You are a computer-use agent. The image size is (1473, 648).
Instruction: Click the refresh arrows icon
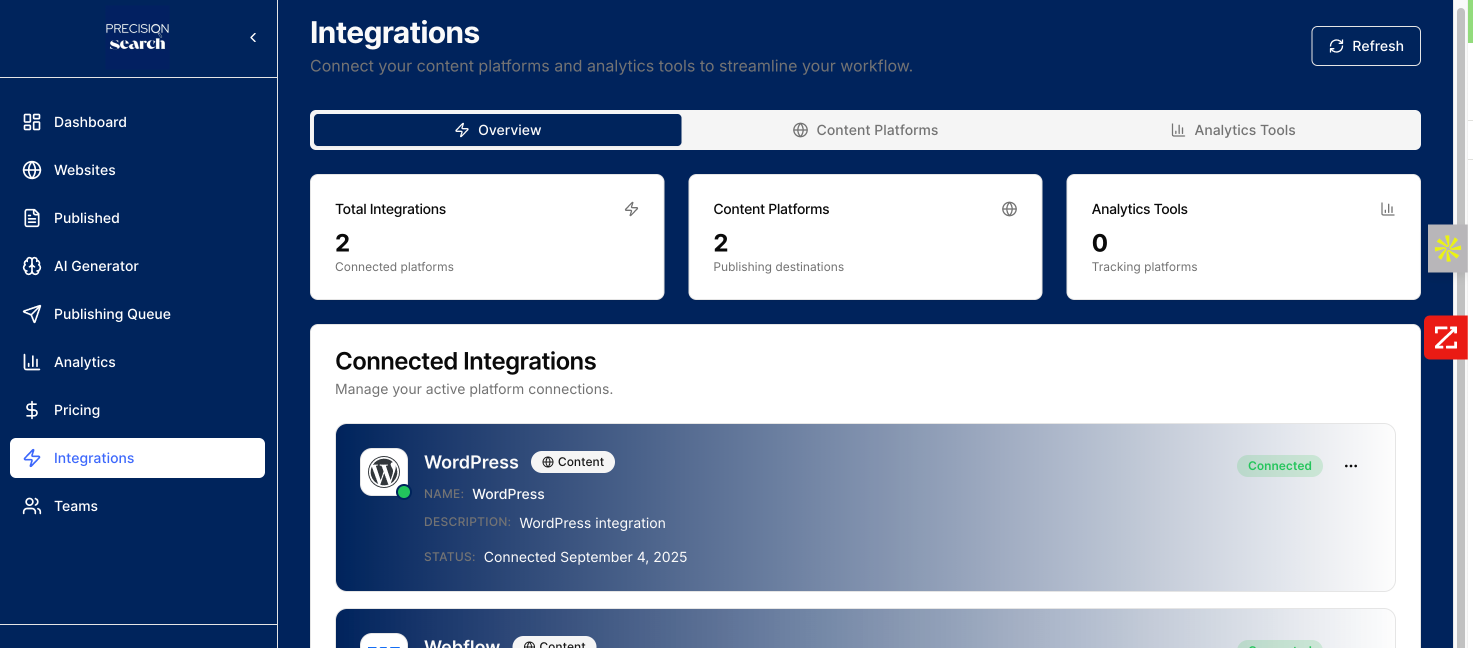tap(1336, 46)
